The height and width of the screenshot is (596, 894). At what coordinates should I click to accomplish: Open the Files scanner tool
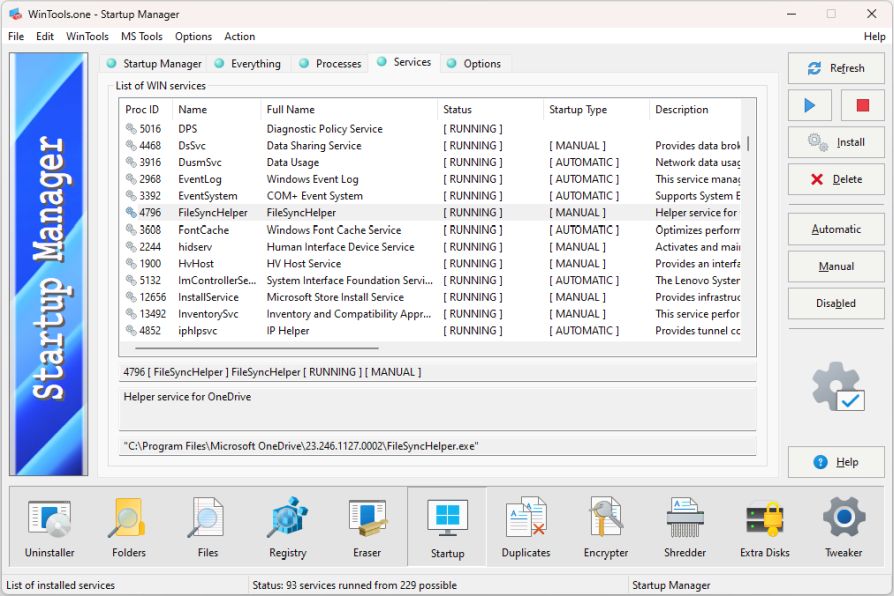pos(208,527)
